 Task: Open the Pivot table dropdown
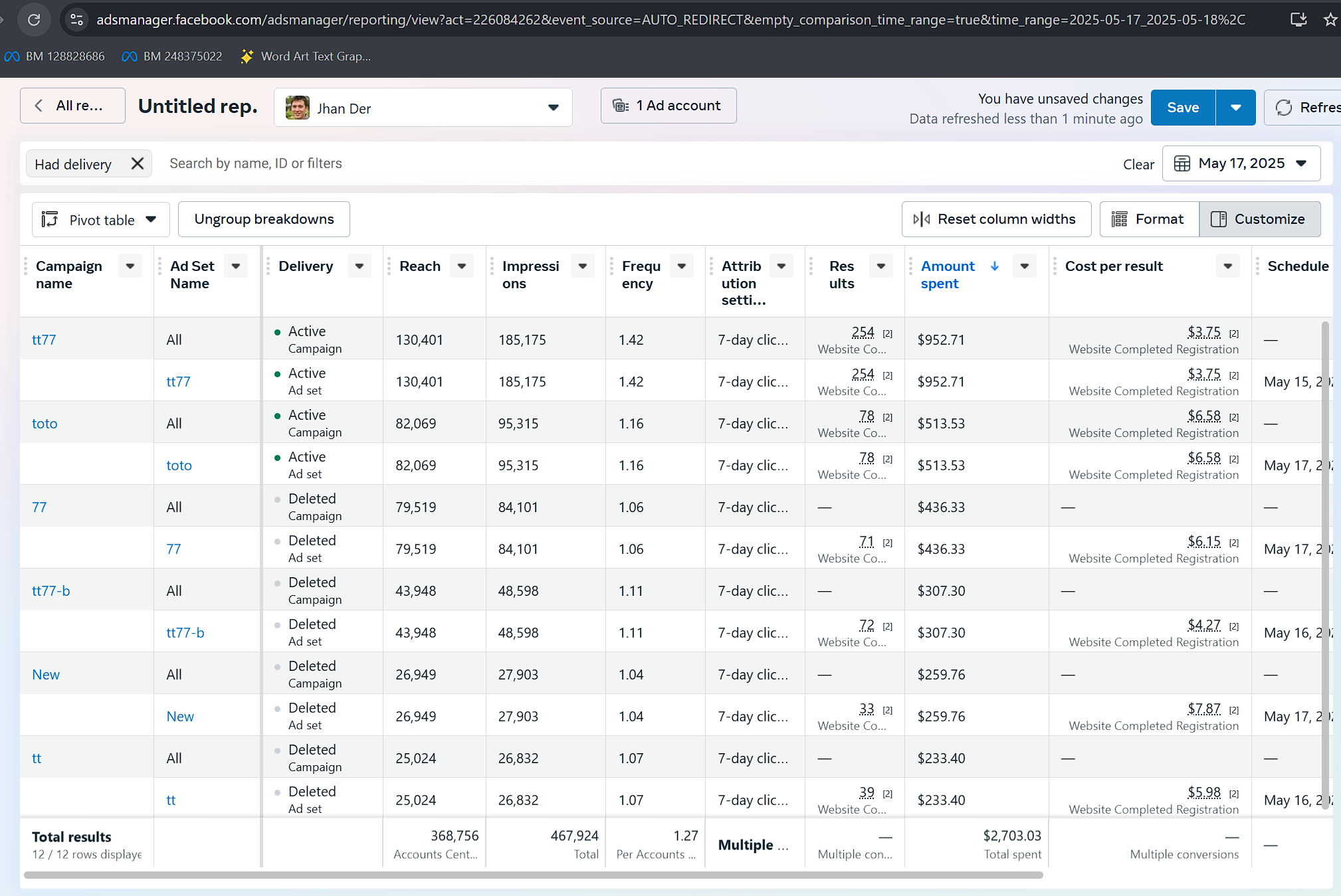[100, 220]
